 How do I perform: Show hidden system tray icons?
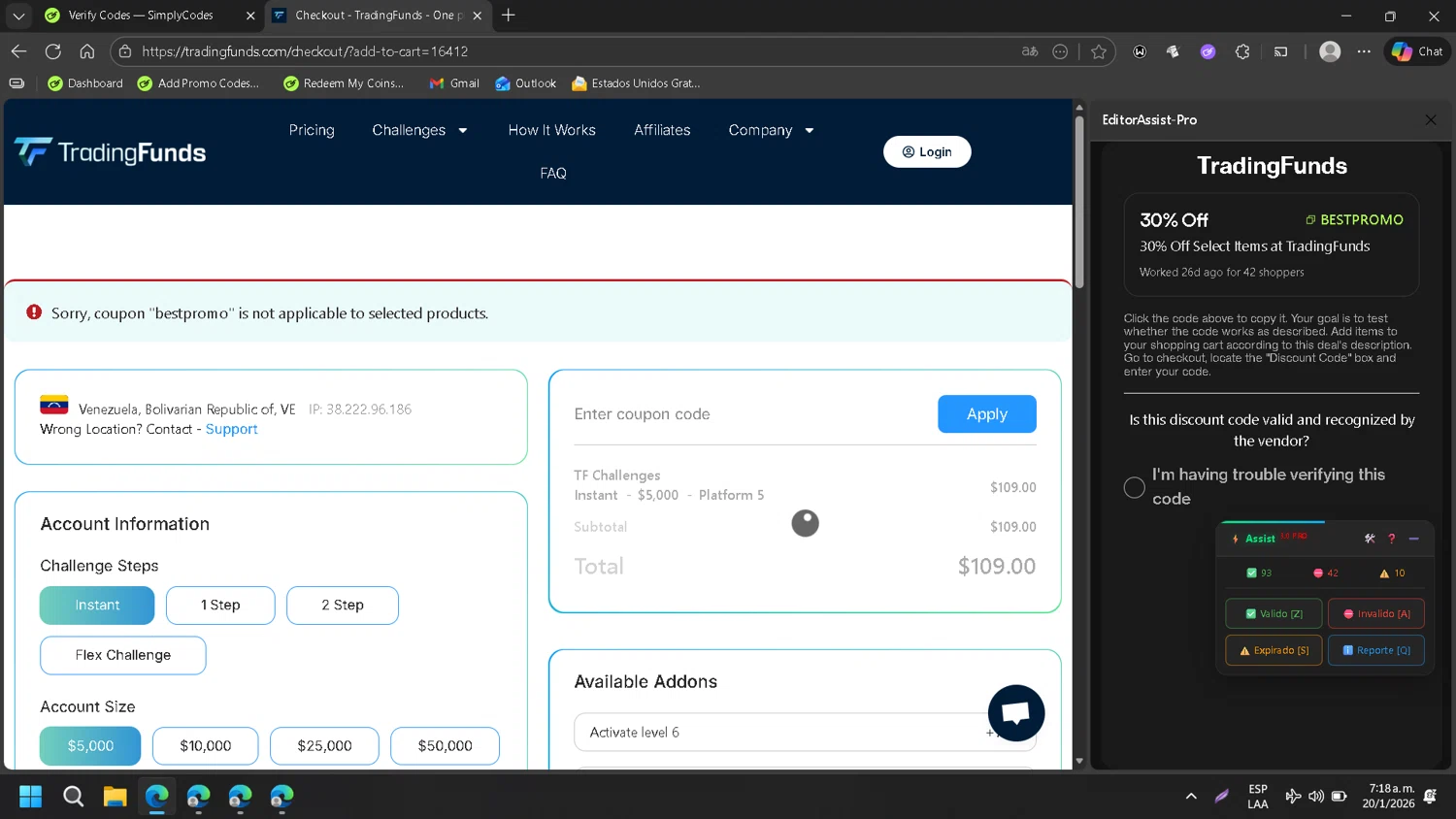pyautogui.click(x=1191, y=797)
